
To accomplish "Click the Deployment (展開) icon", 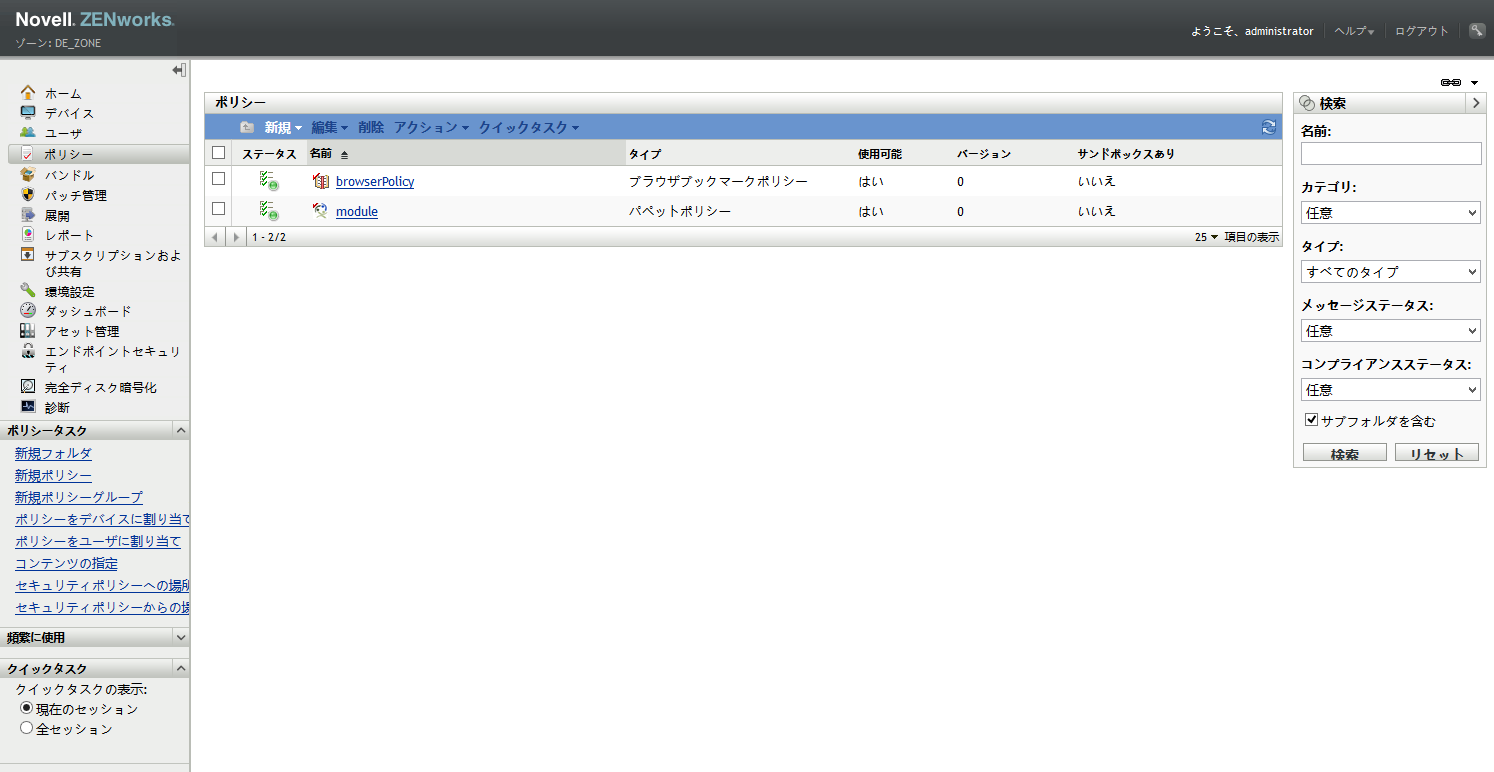I will point(28,215).
